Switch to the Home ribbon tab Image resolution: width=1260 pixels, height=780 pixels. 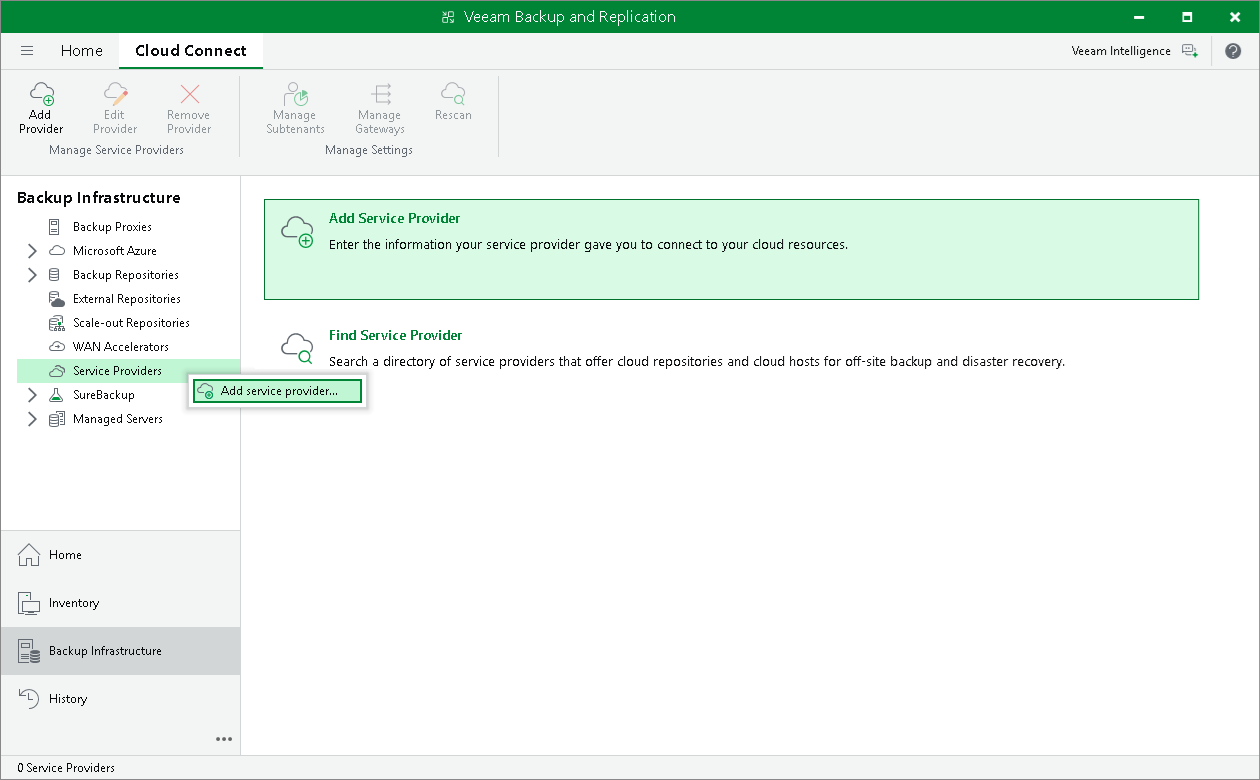pos(81,51)
